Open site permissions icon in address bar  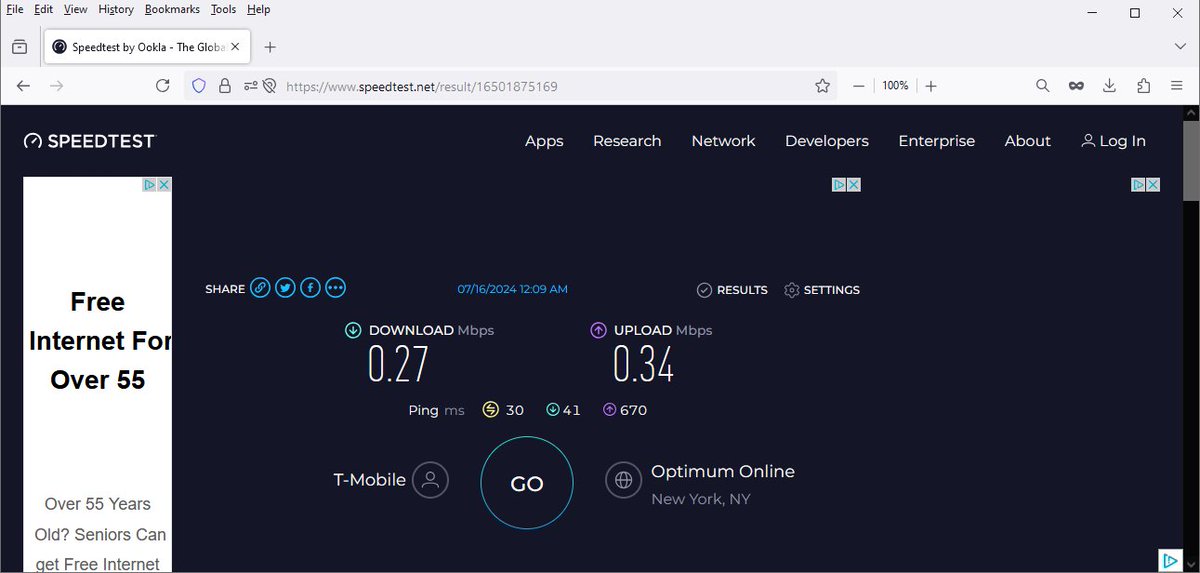[x=249, y=86]
